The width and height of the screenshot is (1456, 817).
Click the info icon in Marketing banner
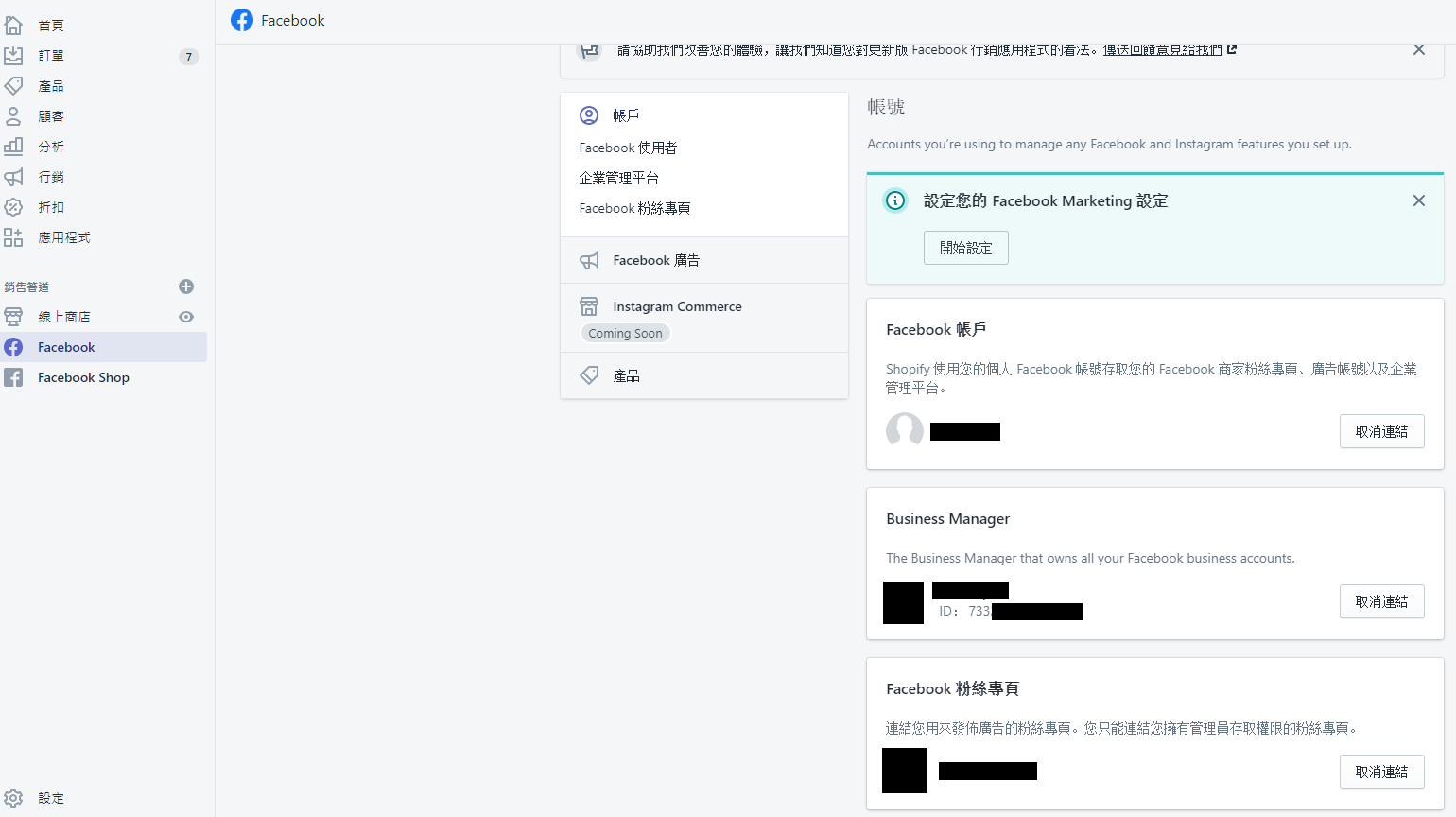click(895, 200)
